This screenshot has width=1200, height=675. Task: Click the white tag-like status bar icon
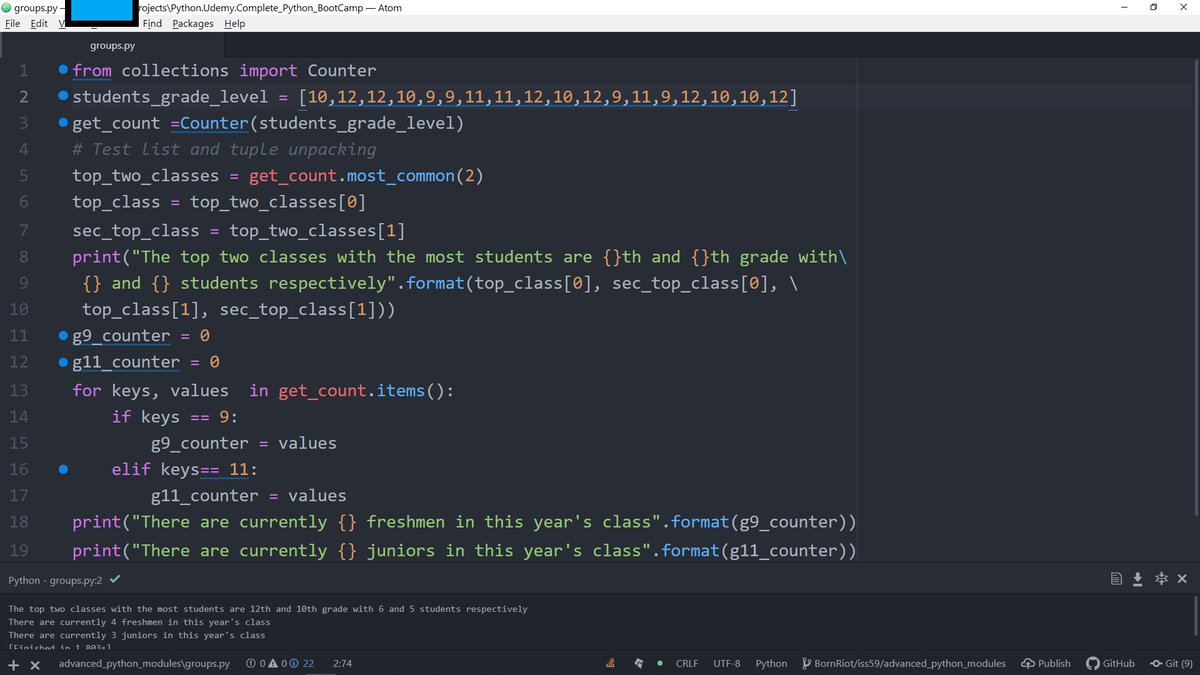638,664
